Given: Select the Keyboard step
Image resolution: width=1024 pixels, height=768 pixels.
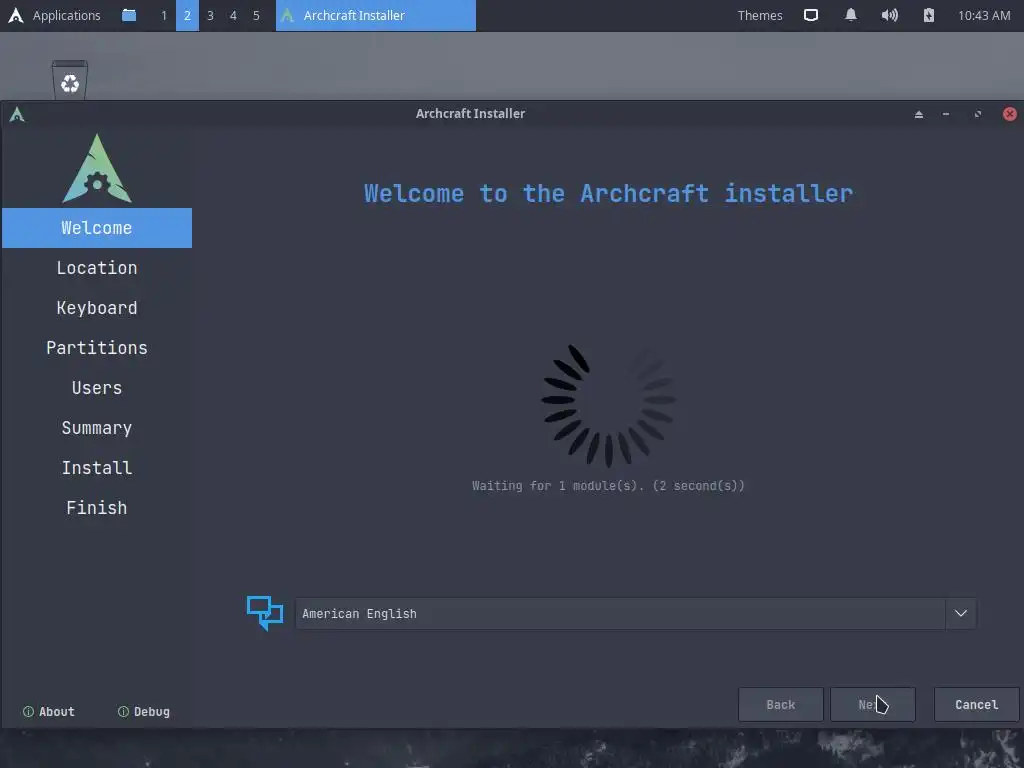Looking at the screenshot, I should (97, 308).
